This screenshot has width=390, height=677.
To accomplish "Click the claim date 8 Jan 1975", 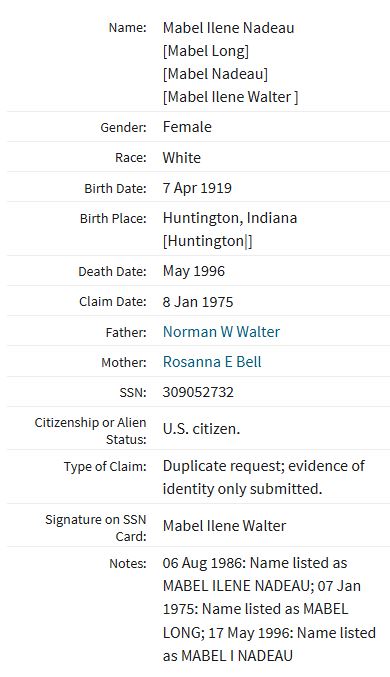I will click(198, 302).
